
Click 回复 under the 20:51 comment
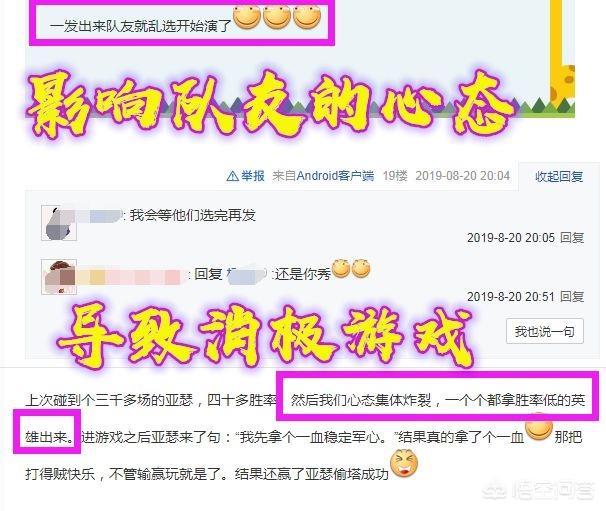coord(572,296)
